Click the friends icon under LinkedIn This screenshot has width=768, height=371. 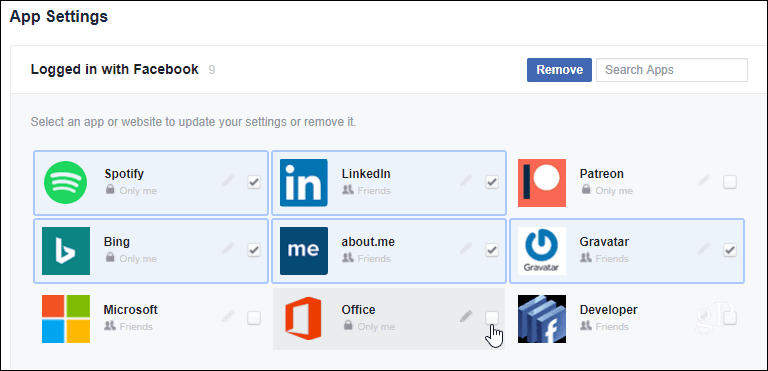[348, 190]
